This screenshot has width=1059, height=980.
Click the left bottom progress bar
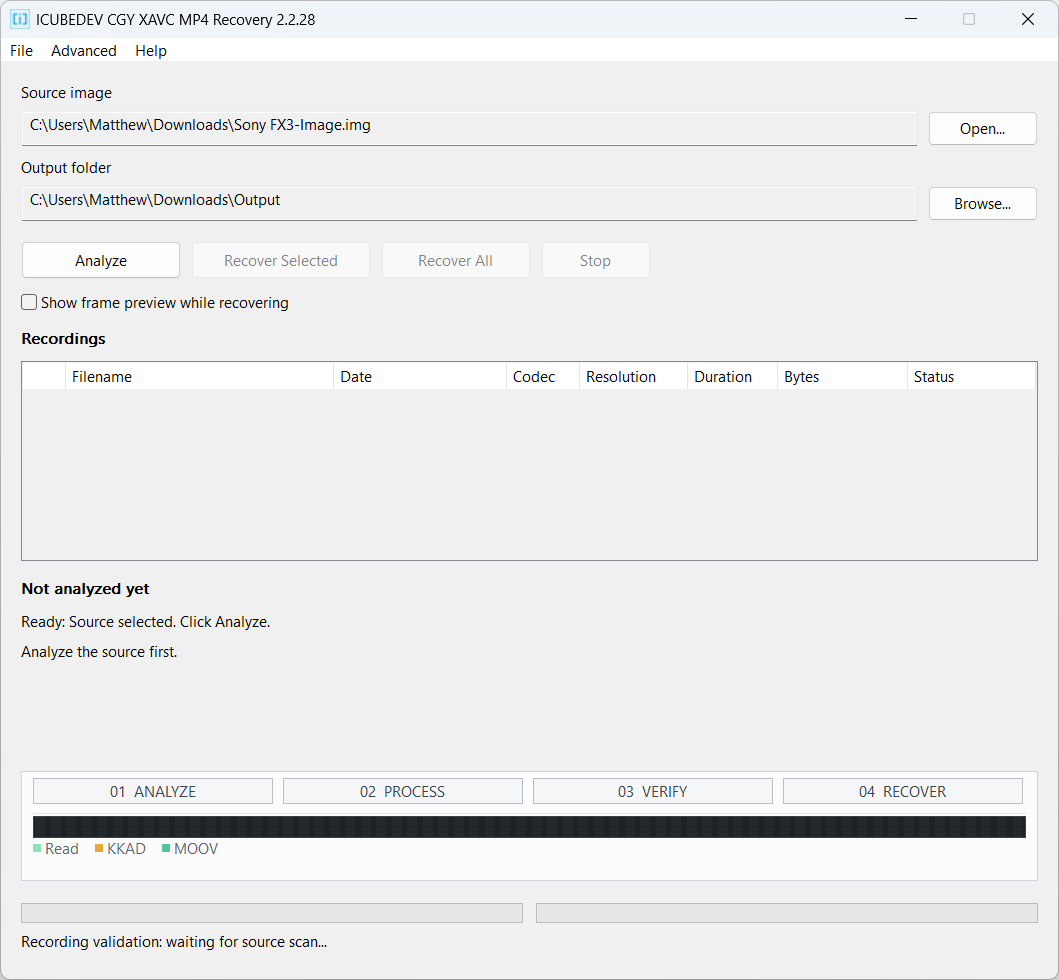(x=272, y=912)
